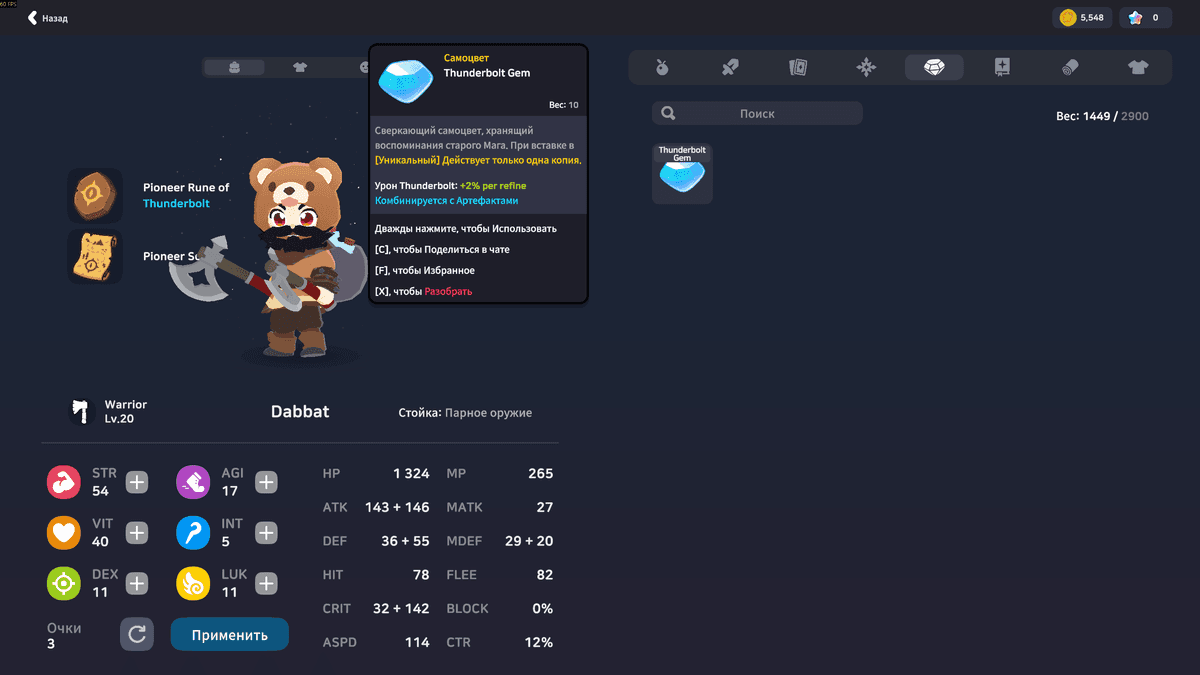This screenshot has height=675, width=1200.
Task: Click the LUK clover stat icon
Action: 193,583
